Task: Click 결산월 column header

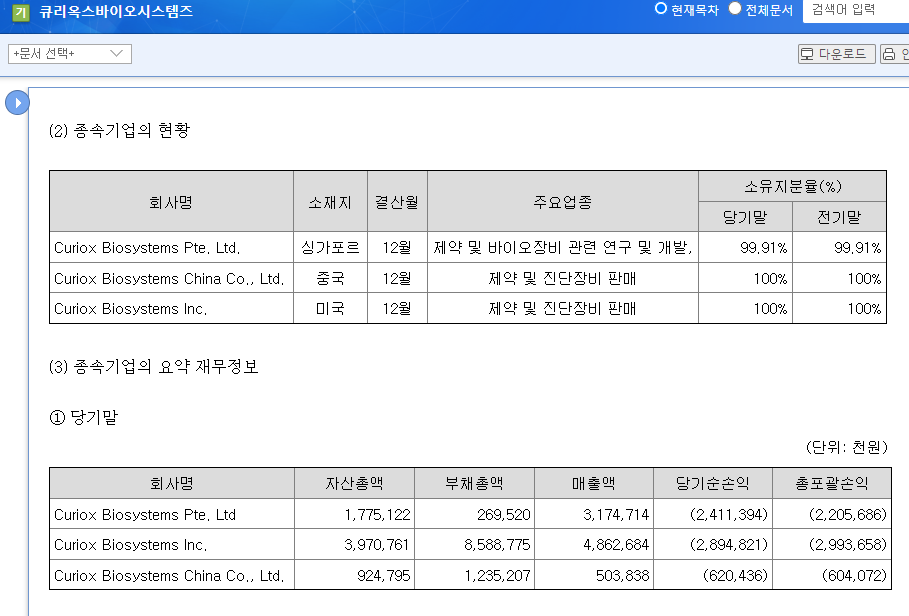Action: point(397,202)
